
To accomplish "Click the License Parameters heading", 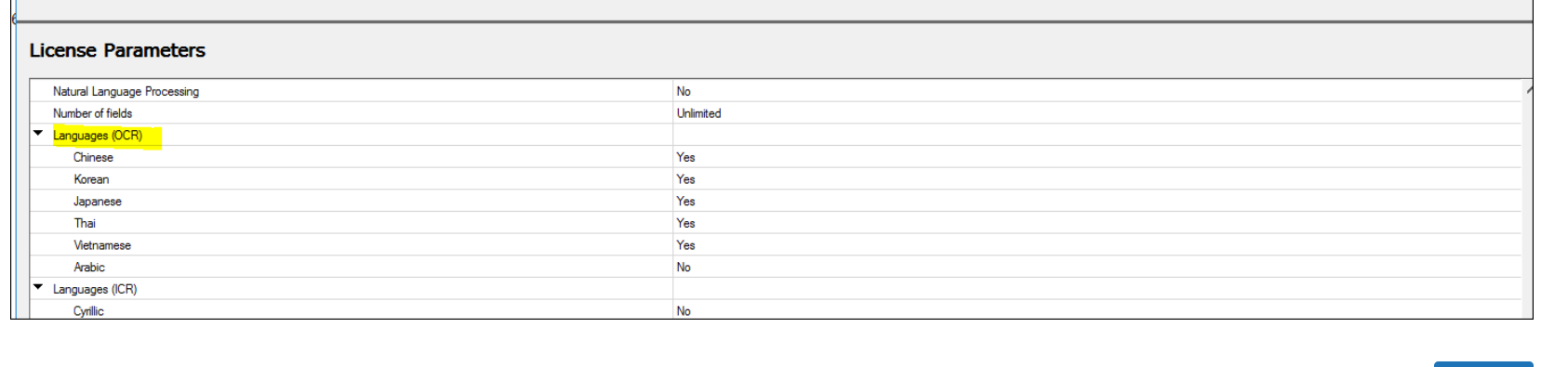I will (x=117, y=50).
